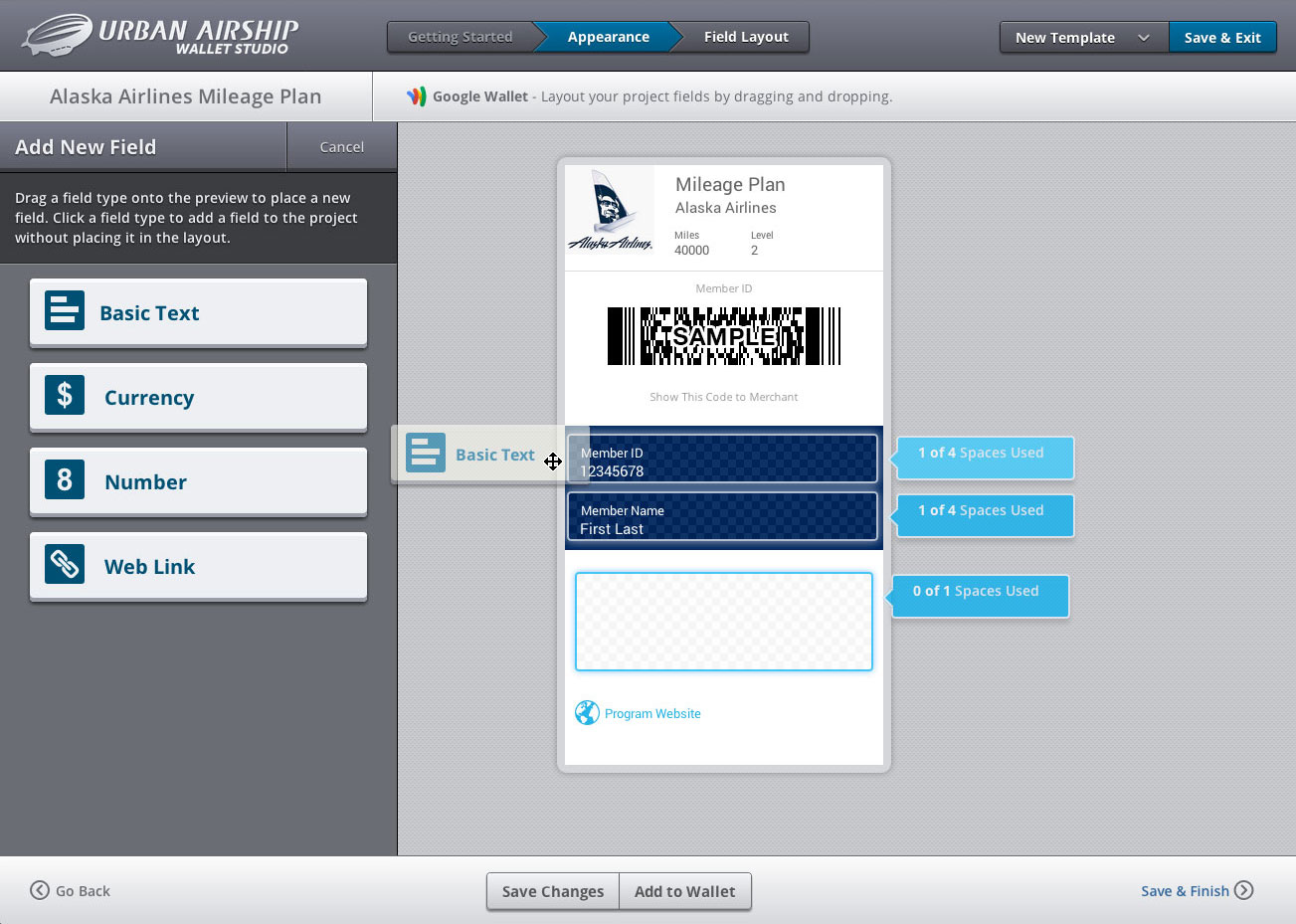
Task: Open the Program Website link
Action: [x=652, y=713]
